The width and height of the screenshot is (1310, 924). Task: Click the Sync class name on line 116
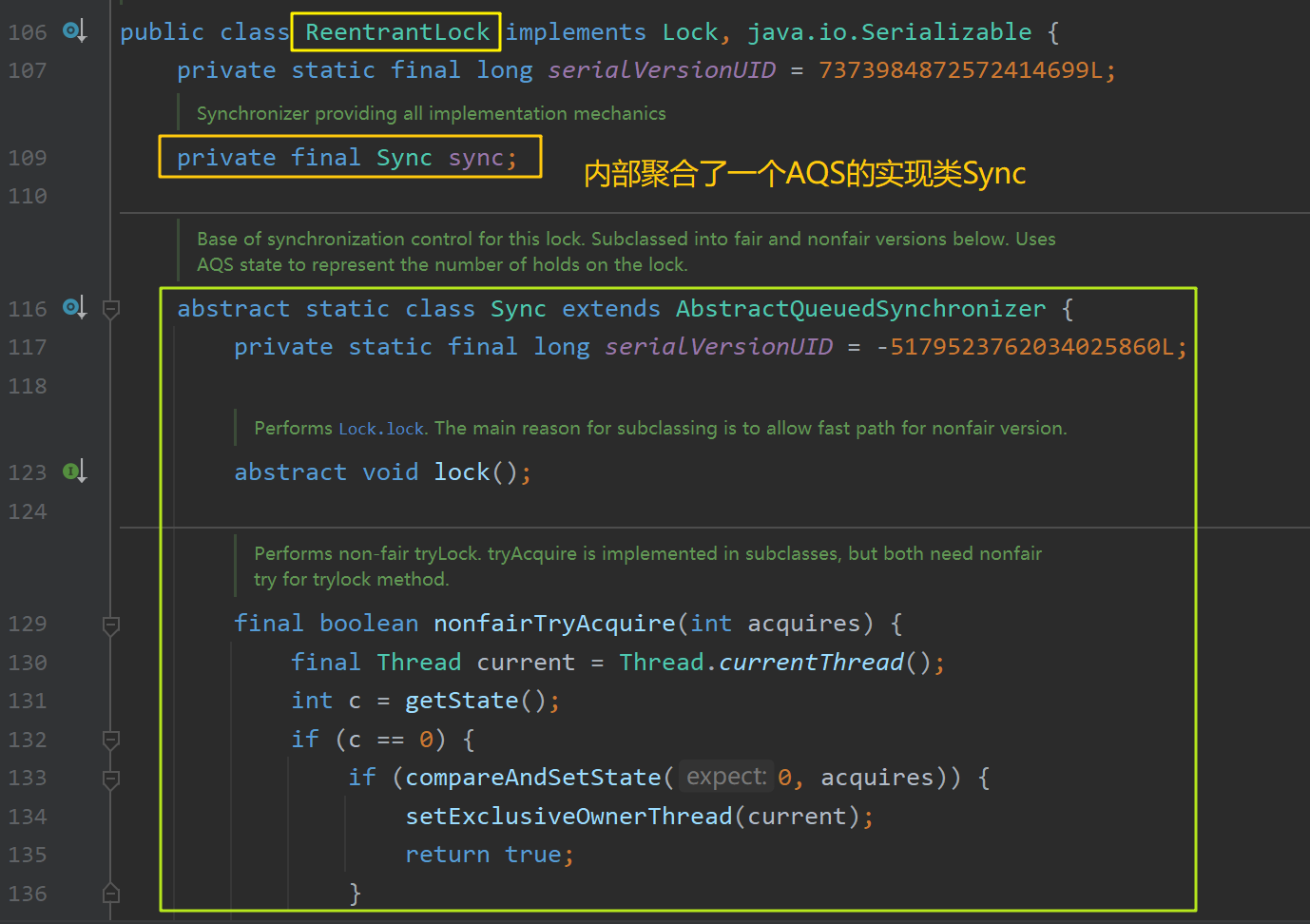point(518,309)
